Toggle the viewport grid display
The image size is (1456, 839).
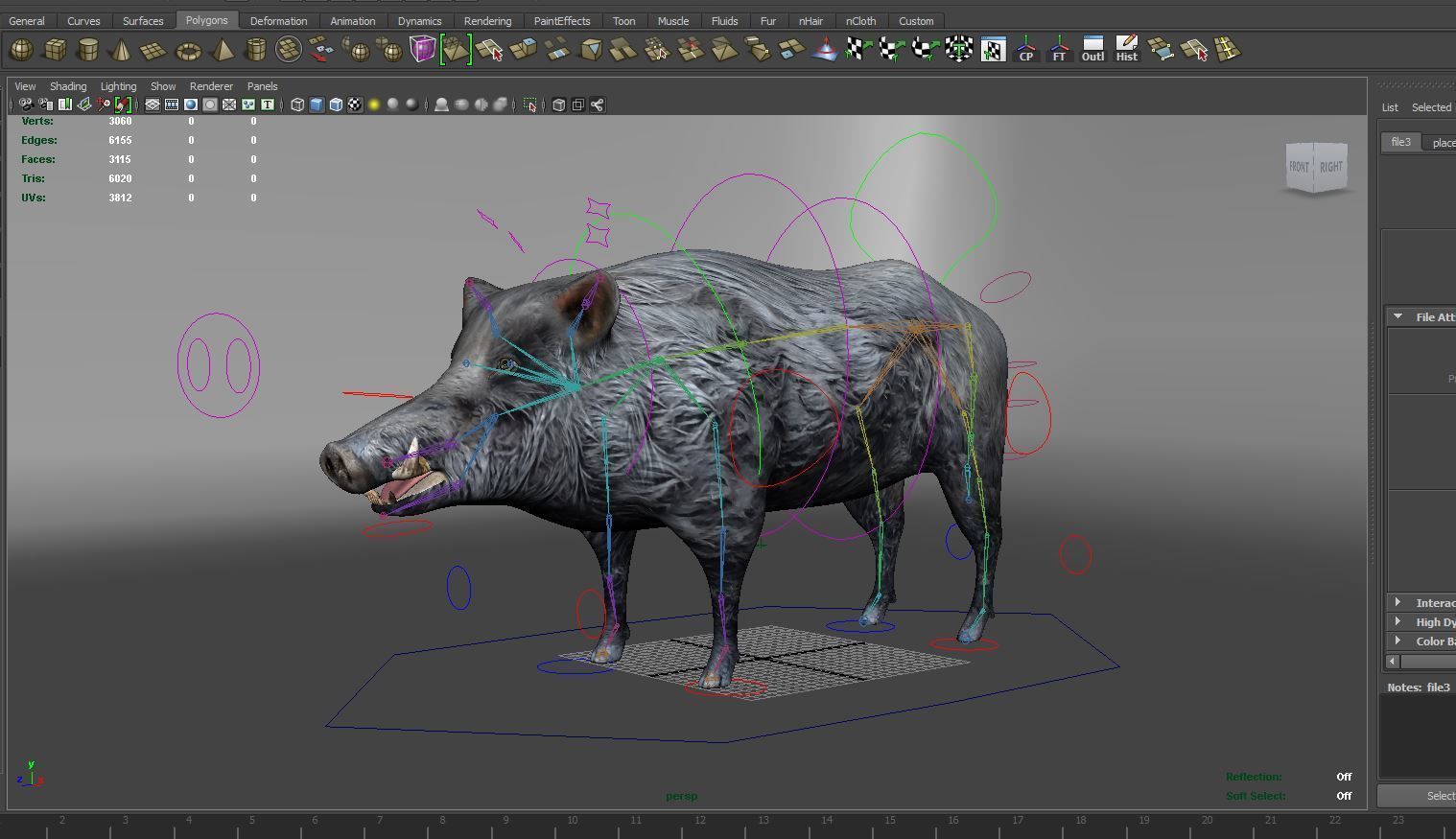tap(153, 105)
